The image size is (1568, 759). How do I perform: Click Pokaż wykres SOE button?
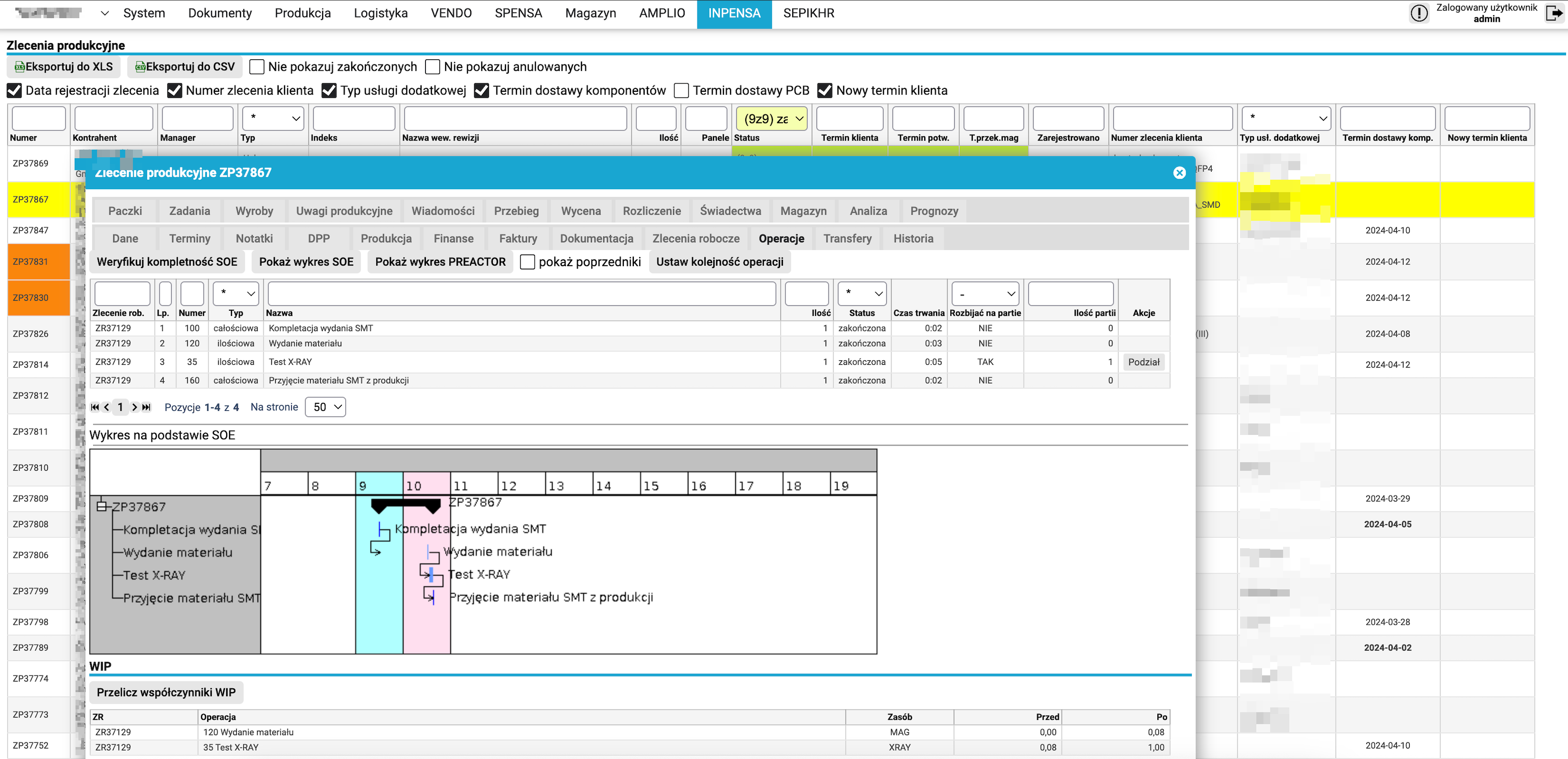[306, 262]
